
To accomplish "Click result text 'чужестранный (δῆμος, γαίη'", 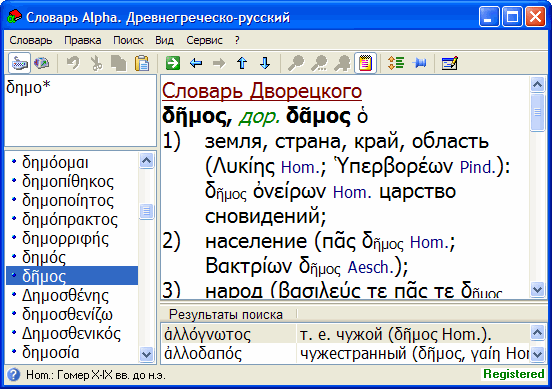I will click(401, 353).
